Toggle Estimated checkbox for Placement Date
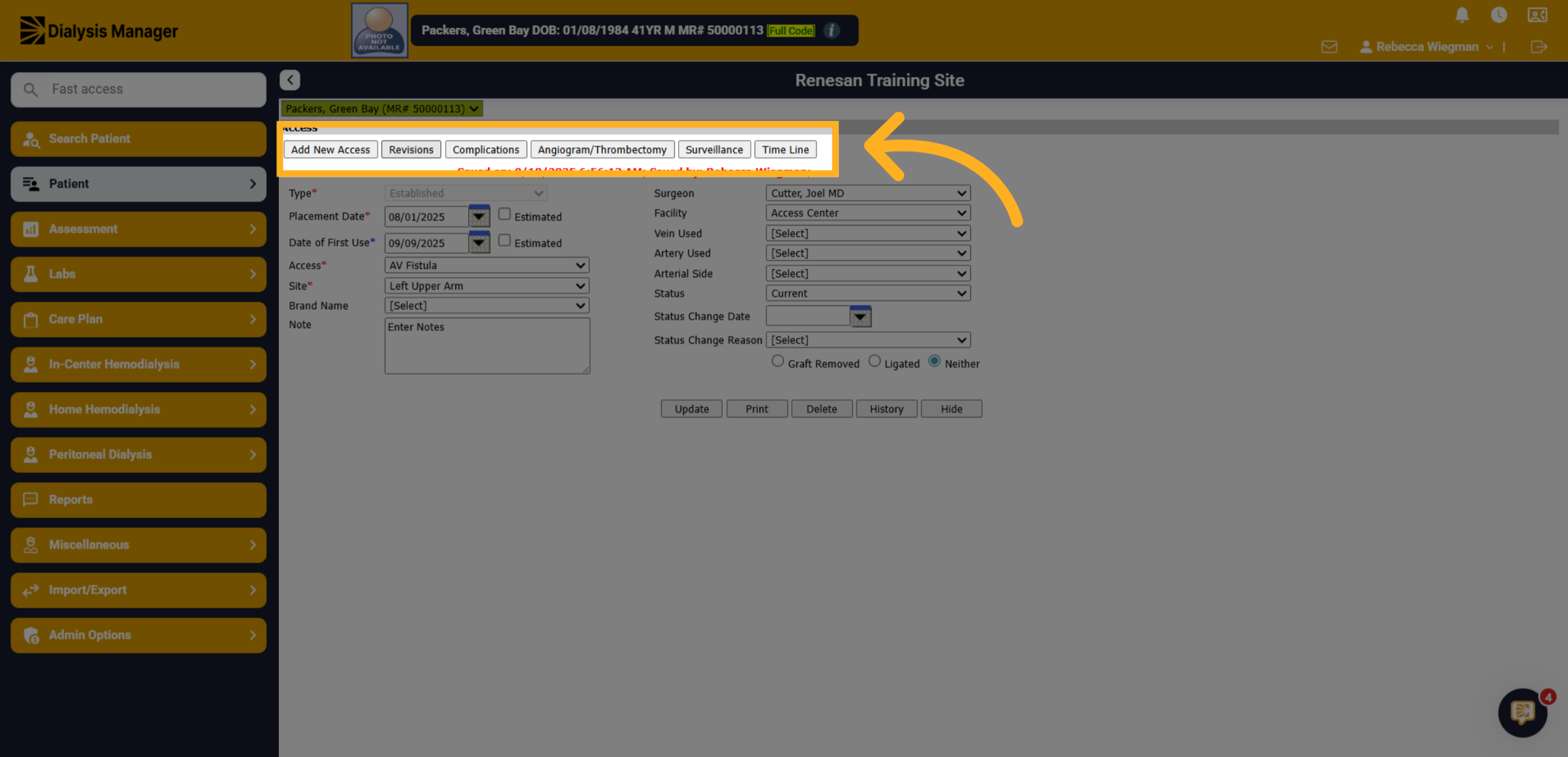 tap(504, 214)
